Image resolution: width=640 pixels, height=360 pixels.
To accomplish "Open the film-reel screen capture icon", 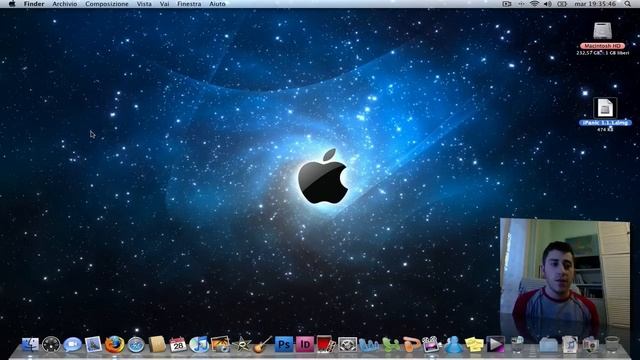I will 347,344.
